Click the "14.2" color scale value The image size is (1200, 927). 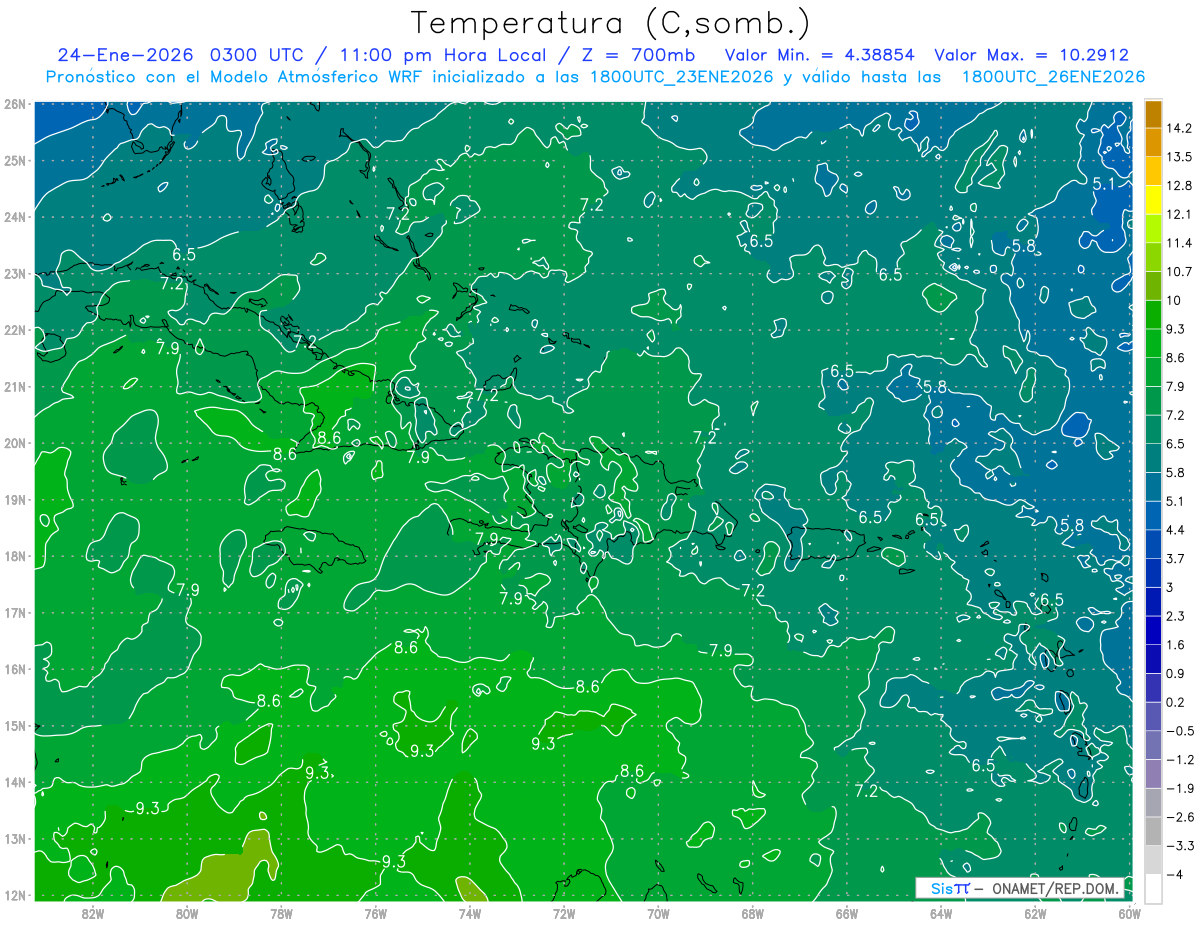pyautogui.click(x=1179, y=128)
